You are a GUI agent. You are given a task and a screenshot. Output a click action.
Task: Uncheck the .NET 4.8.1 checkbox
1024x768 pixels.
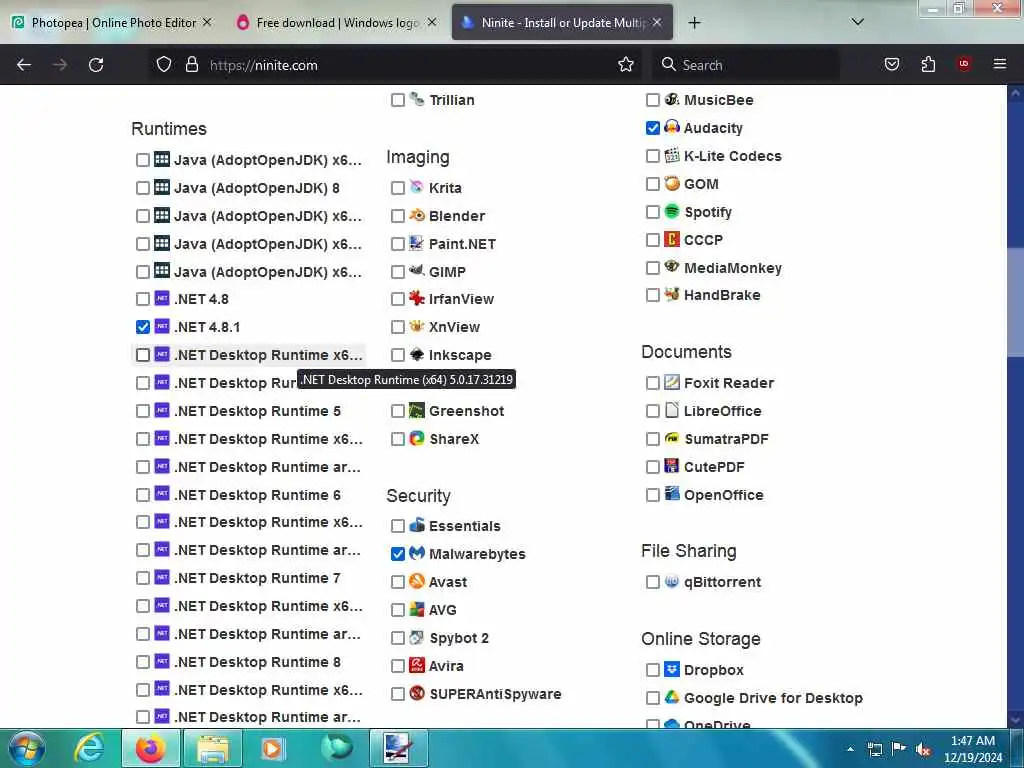142,327
